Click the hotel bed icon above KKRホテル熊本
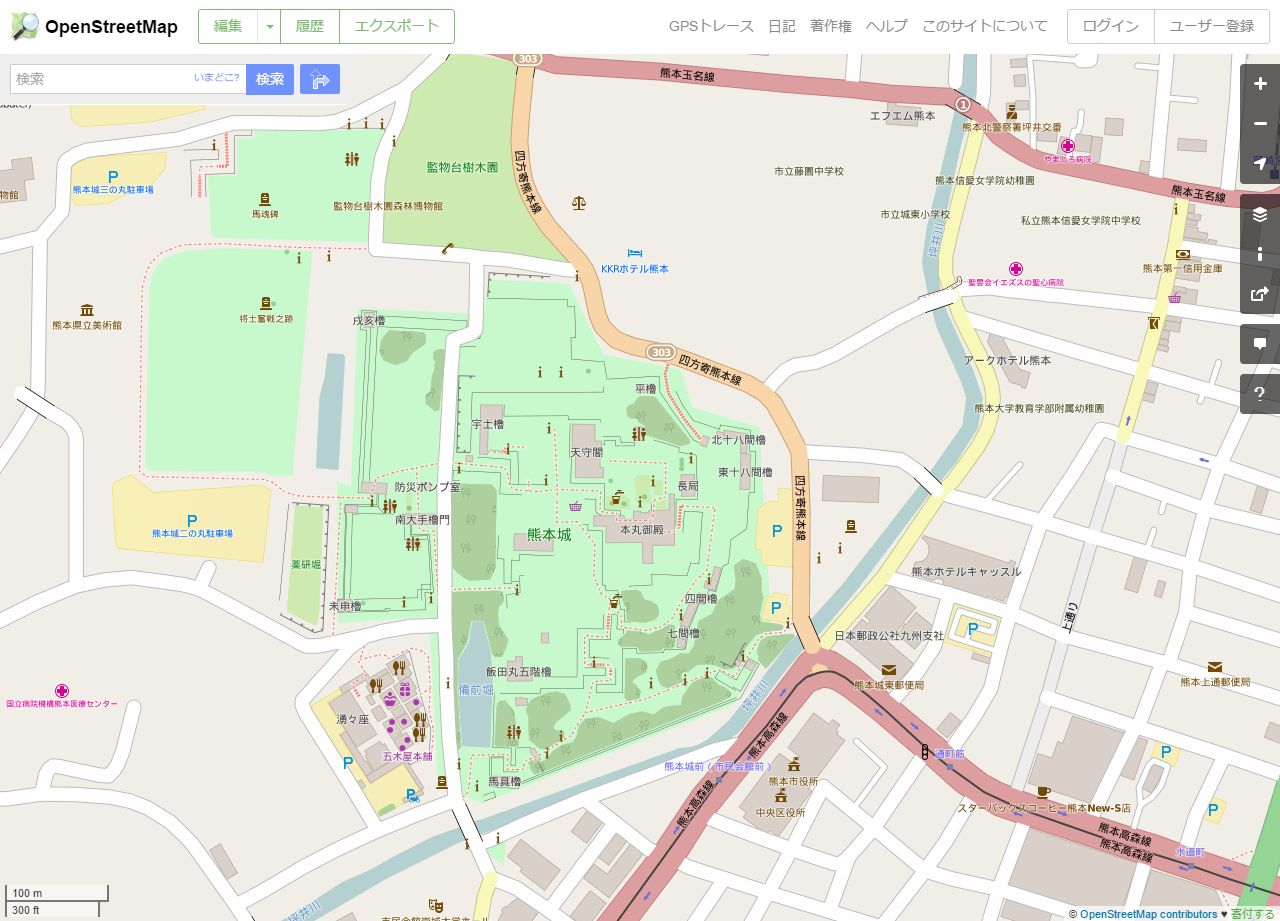This screenshot has height=921, width=1280. [x=634, y=254]
